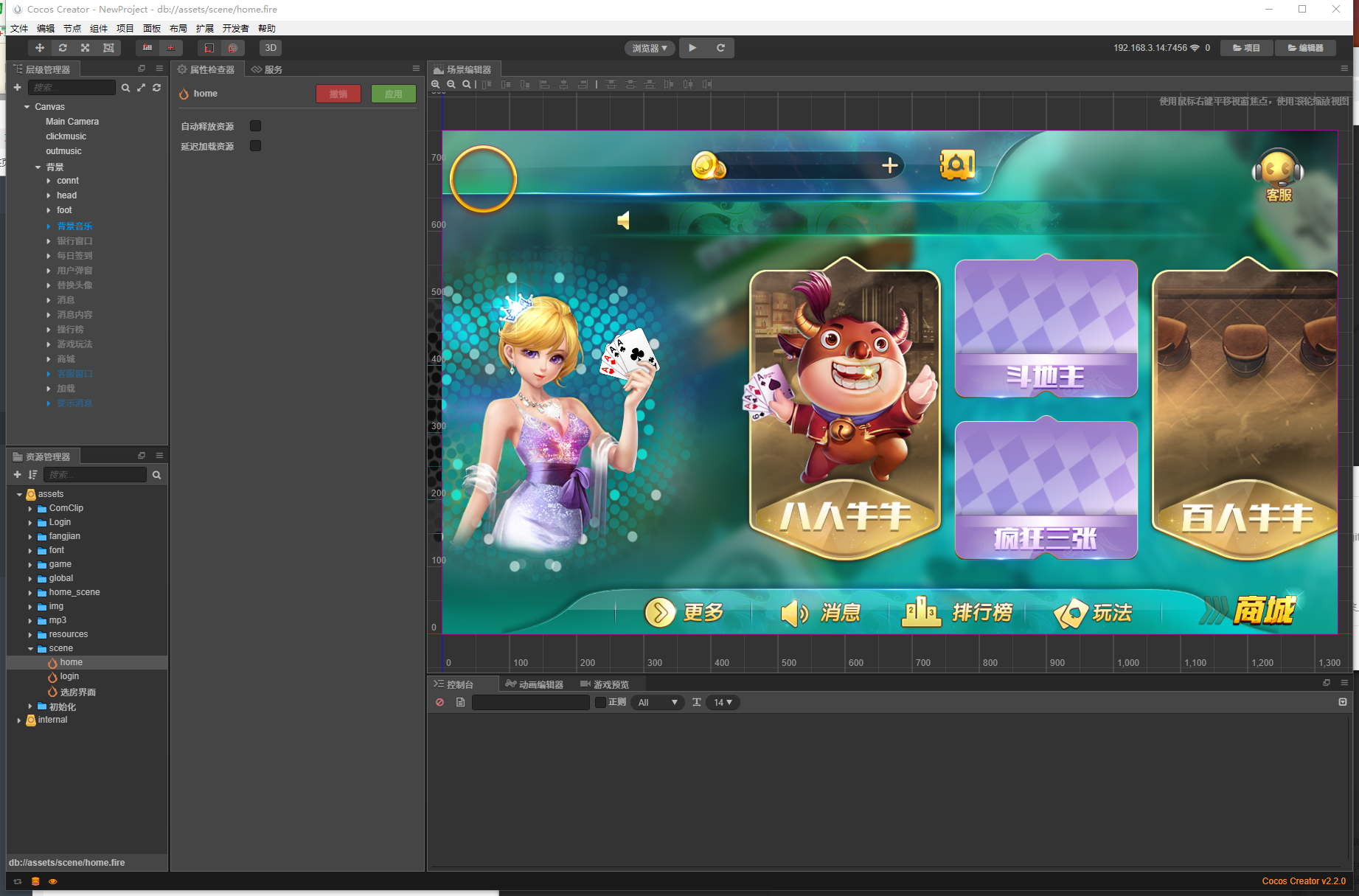Click the green 应用 apply button
Screen dimensions: 1359x896
tap(394, 94)
